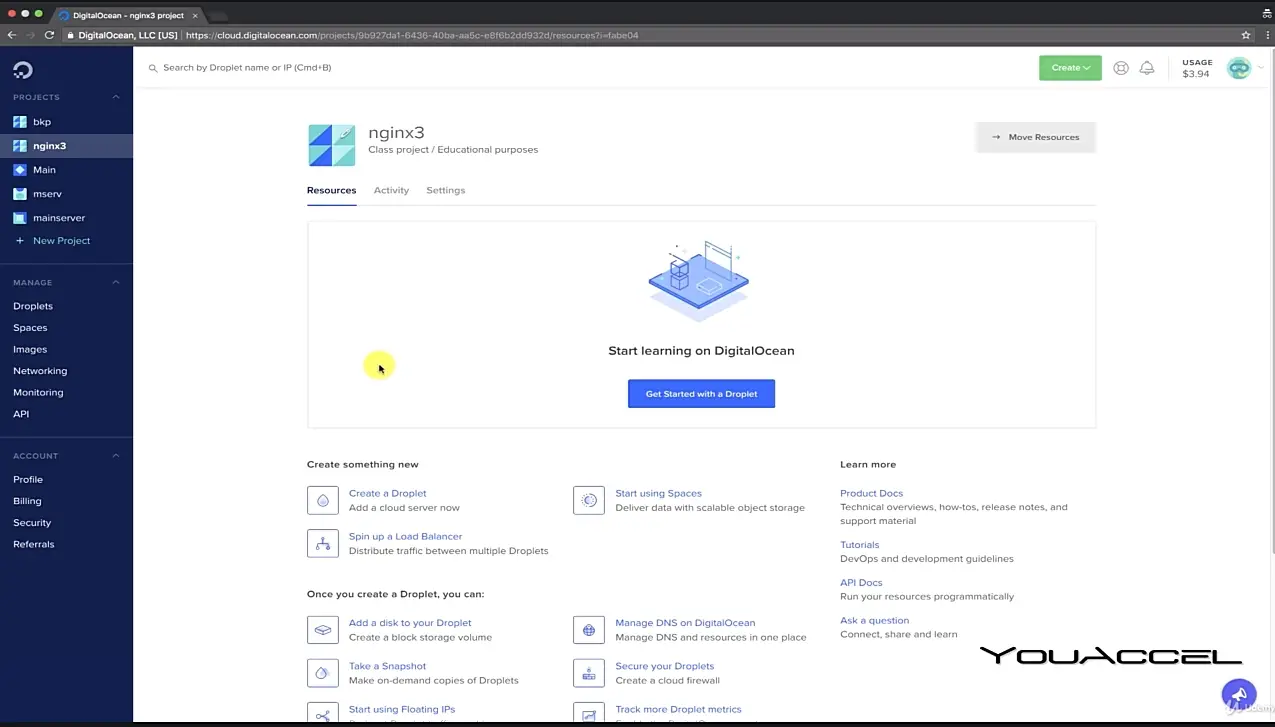Open Droplets in the Manage menu
1275x727 pixels.
[33, 306]
